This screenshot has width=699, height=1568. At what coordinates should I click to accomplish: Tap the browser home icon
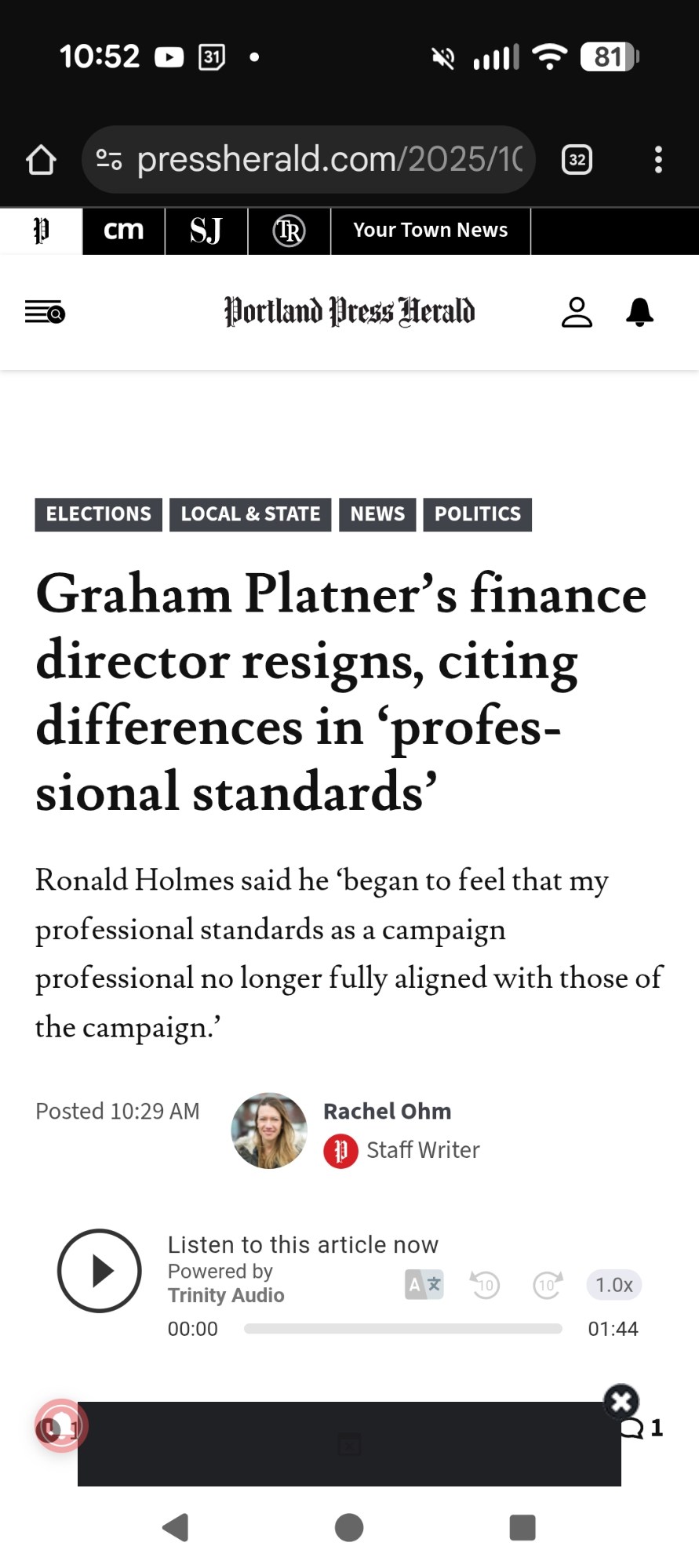click(x=41, y=160)
